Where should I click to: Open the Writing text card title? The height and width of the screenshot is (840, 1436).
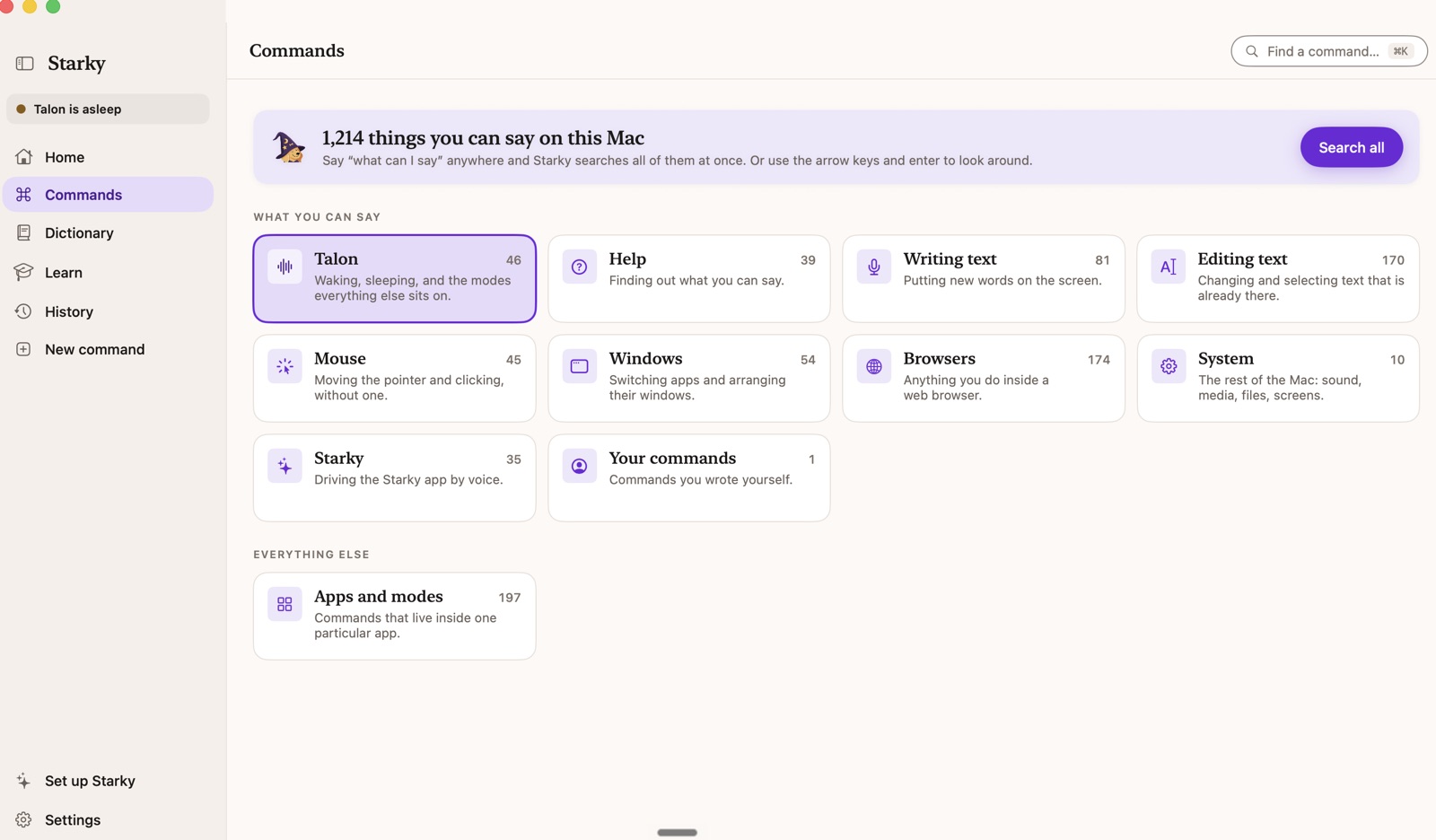click(x=950, y=258)
